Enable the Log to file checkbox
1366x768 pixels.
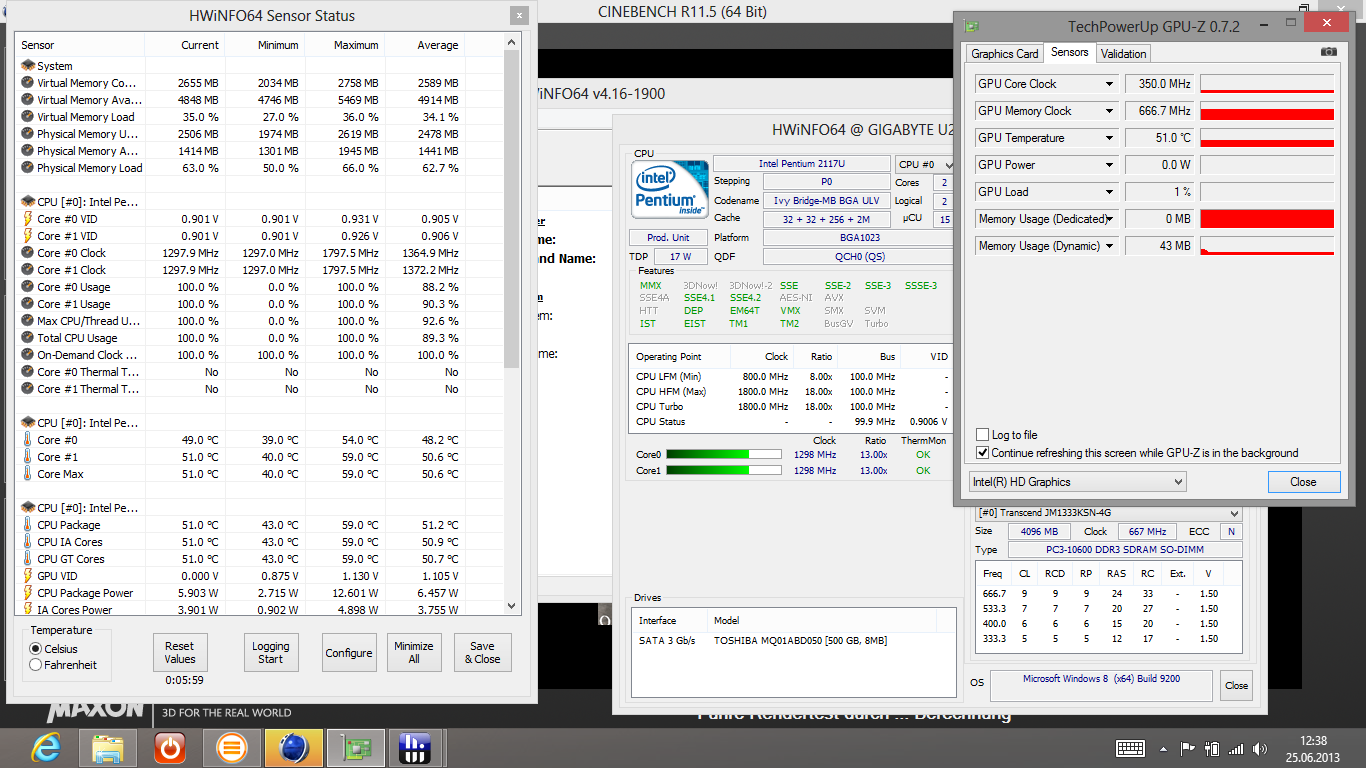point(983,435)
